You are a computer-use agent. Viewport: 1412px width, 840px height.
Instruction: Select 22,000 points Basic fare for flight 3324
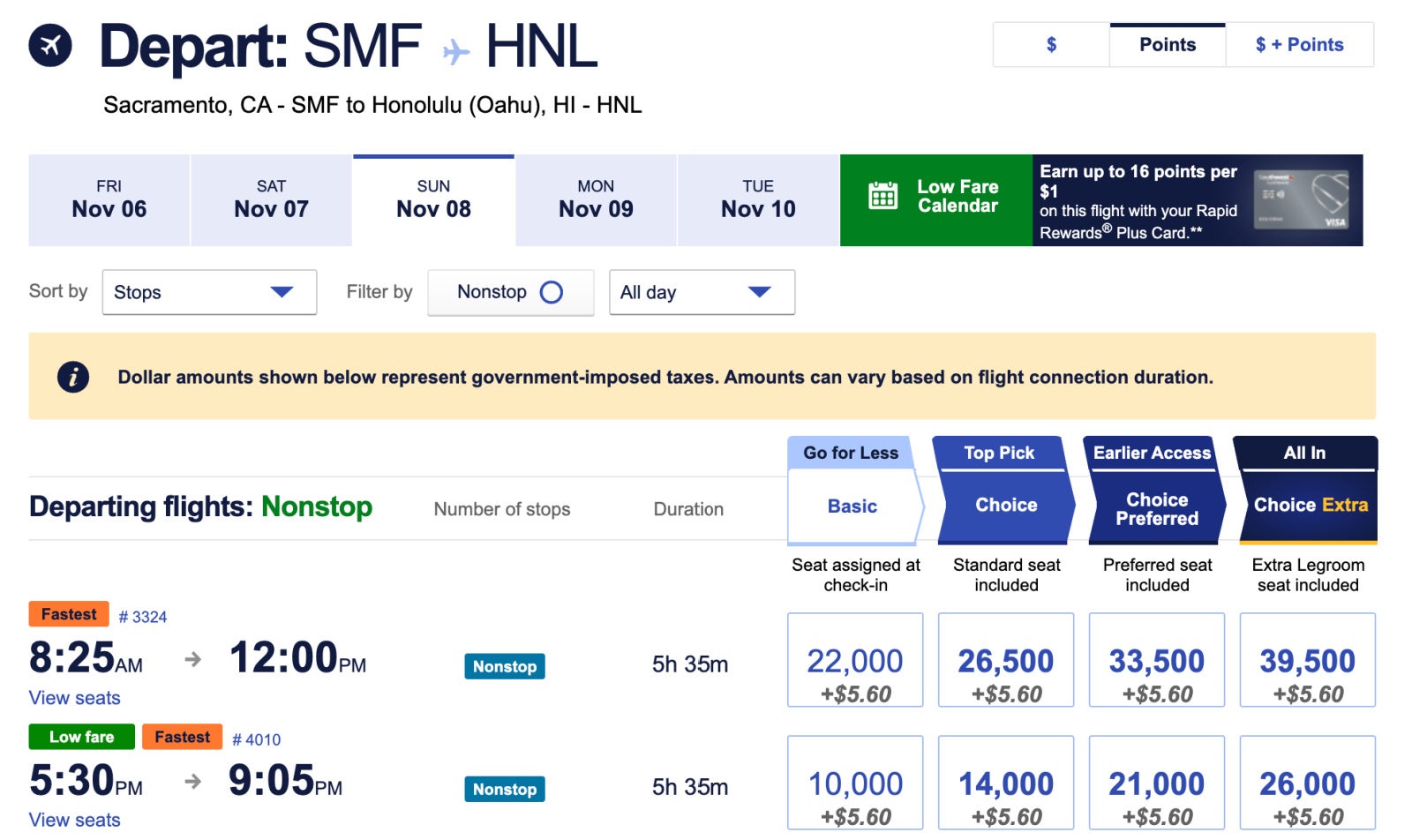pos(855,660)
